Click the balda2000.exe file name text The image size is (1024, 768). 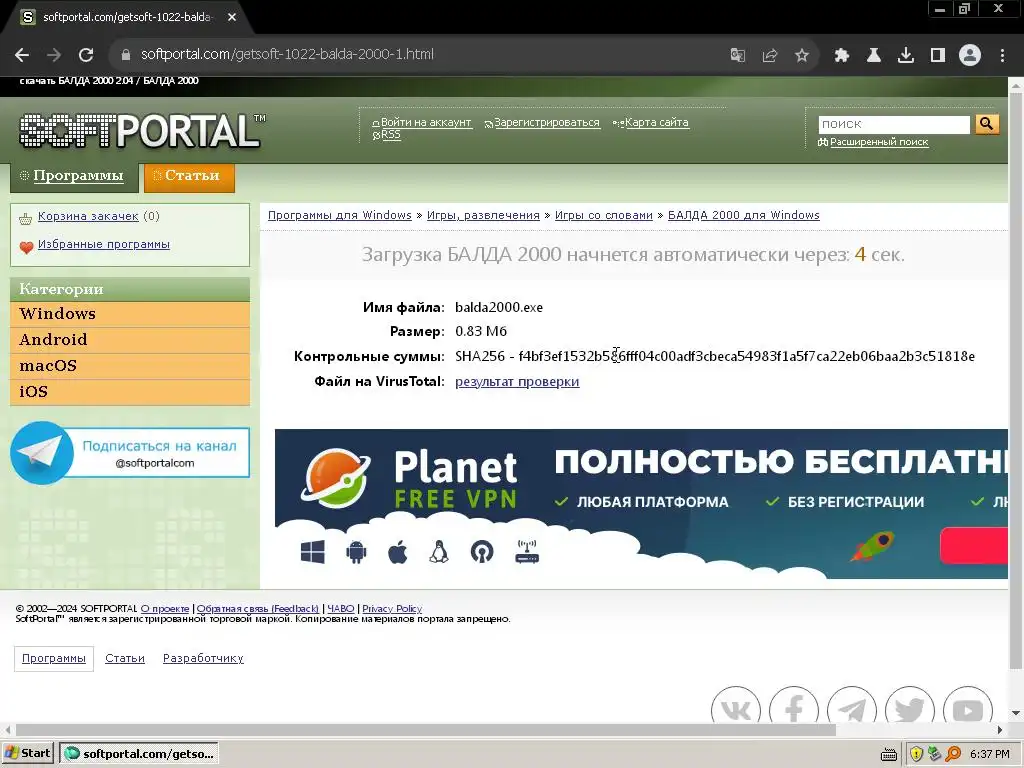499,308
